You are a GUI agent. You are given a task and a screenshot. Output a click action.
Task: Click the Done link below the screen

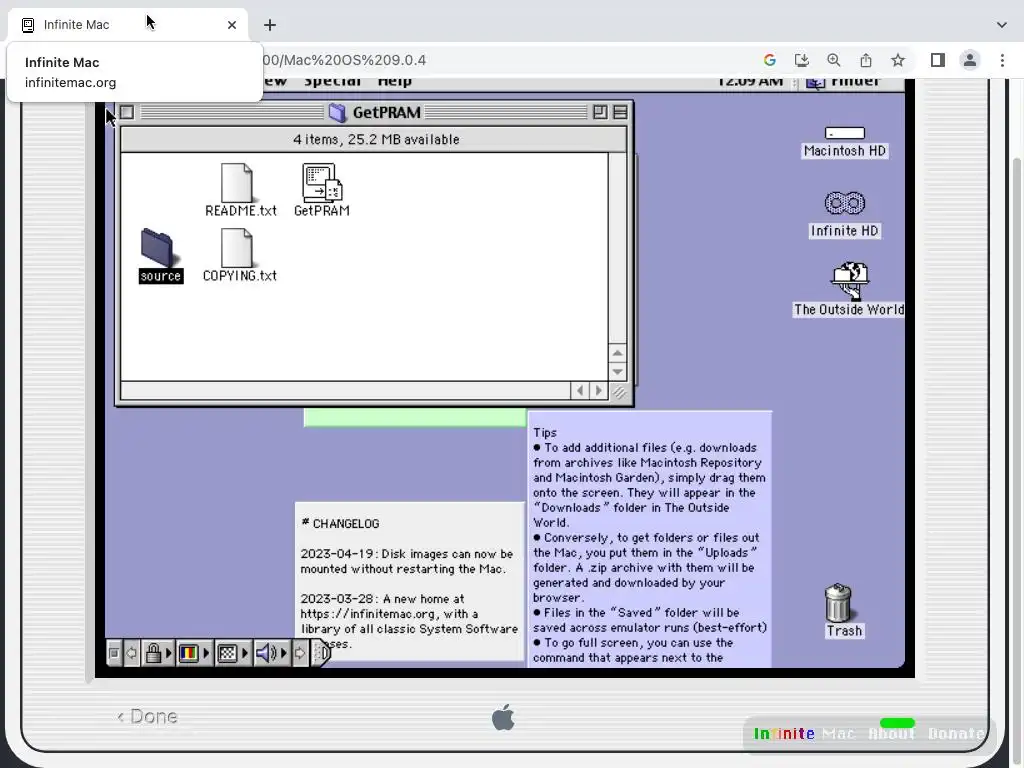147,716
